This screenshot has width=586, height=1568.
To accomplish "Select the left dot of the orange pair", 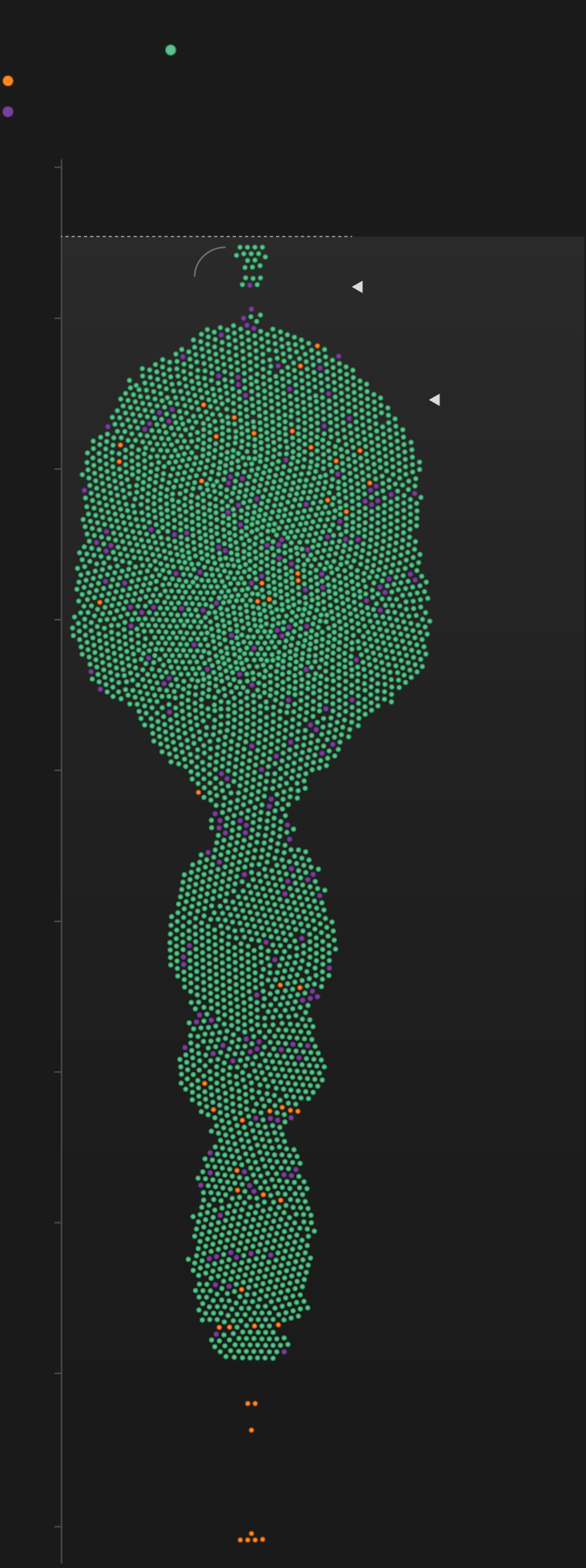I will pos(248,1404).
